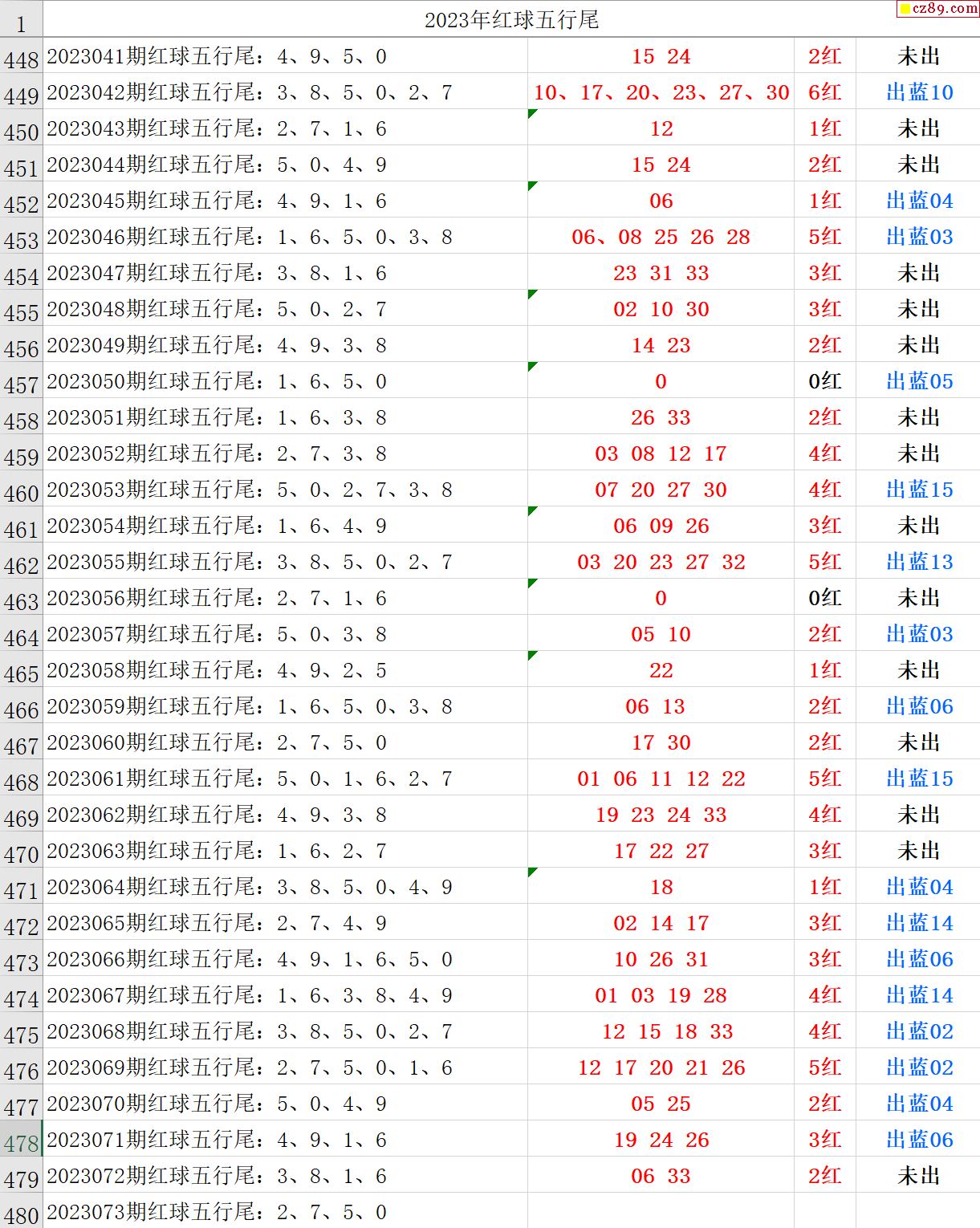
Task: Click the green triangle marker in row 450
Action: [x=533, y=114]
